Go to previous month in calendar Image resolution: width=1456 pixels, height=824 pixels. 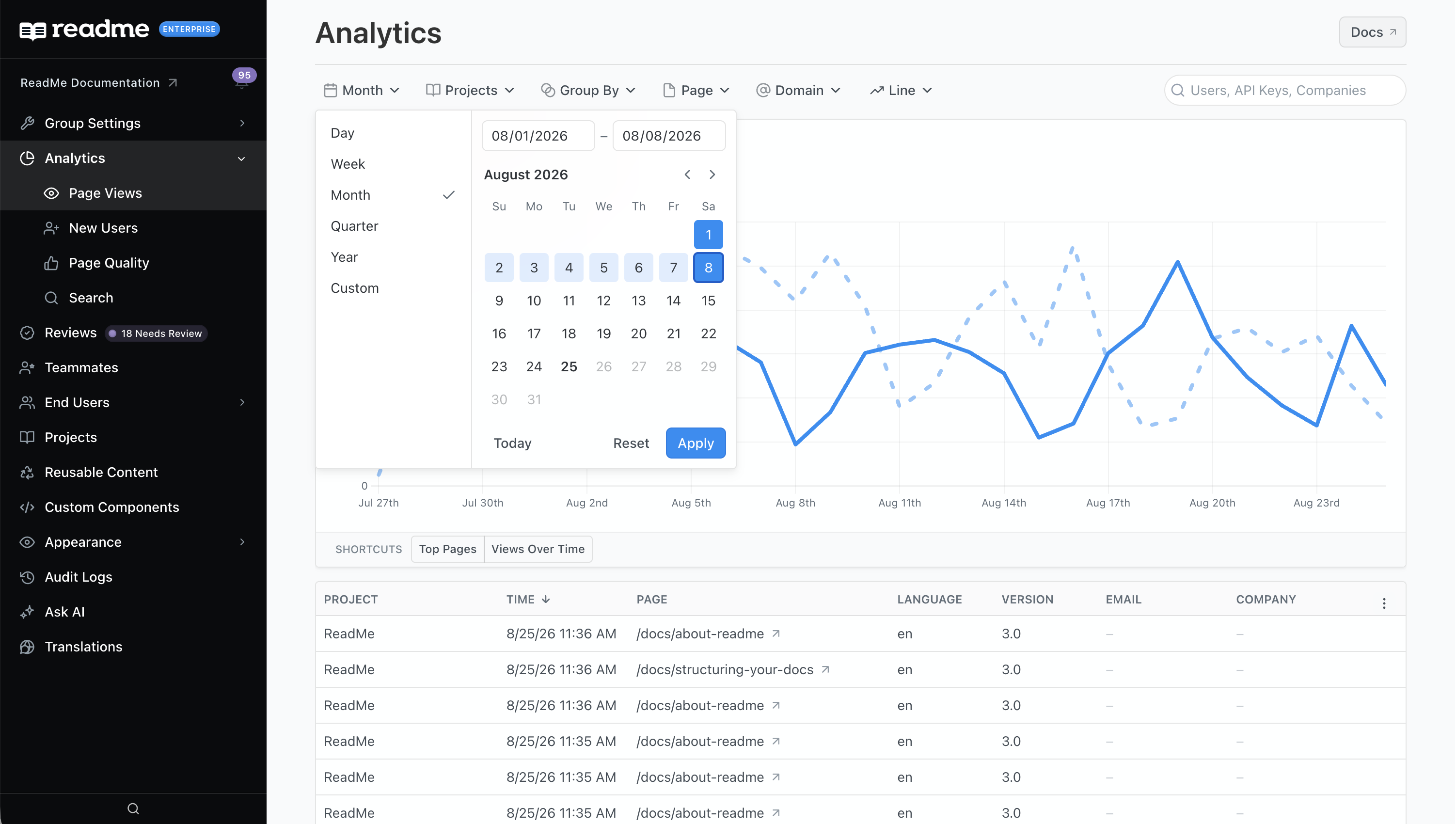pyautogui.click(x=688, y=175)
